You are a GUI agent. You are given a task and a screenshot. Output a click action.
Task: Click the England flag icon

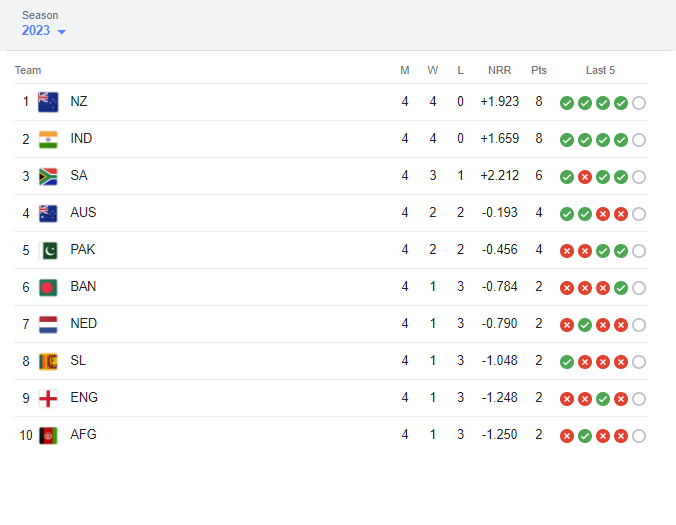[48, 398]
